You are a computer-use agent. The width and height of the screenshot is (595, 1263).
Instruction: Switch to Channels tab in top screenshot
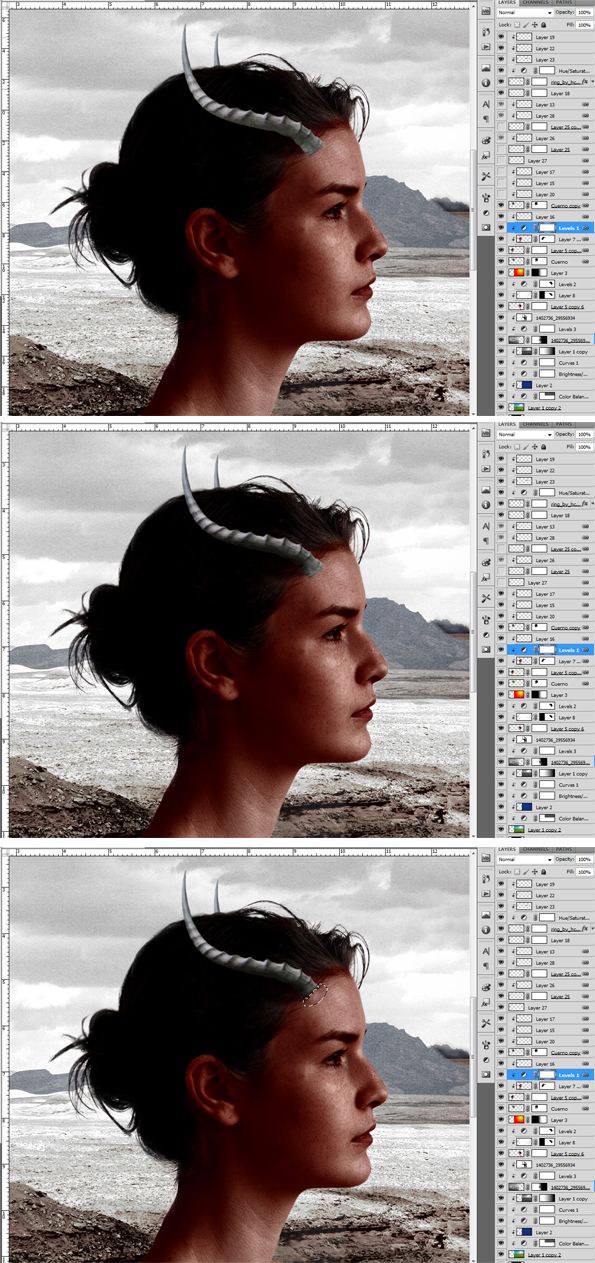point(535,2)
